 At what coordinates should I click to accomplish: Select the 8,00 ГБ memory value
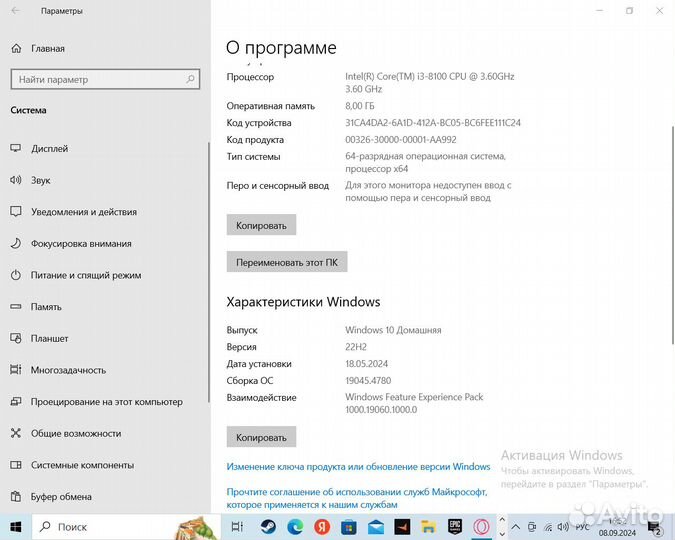(359, 106)
